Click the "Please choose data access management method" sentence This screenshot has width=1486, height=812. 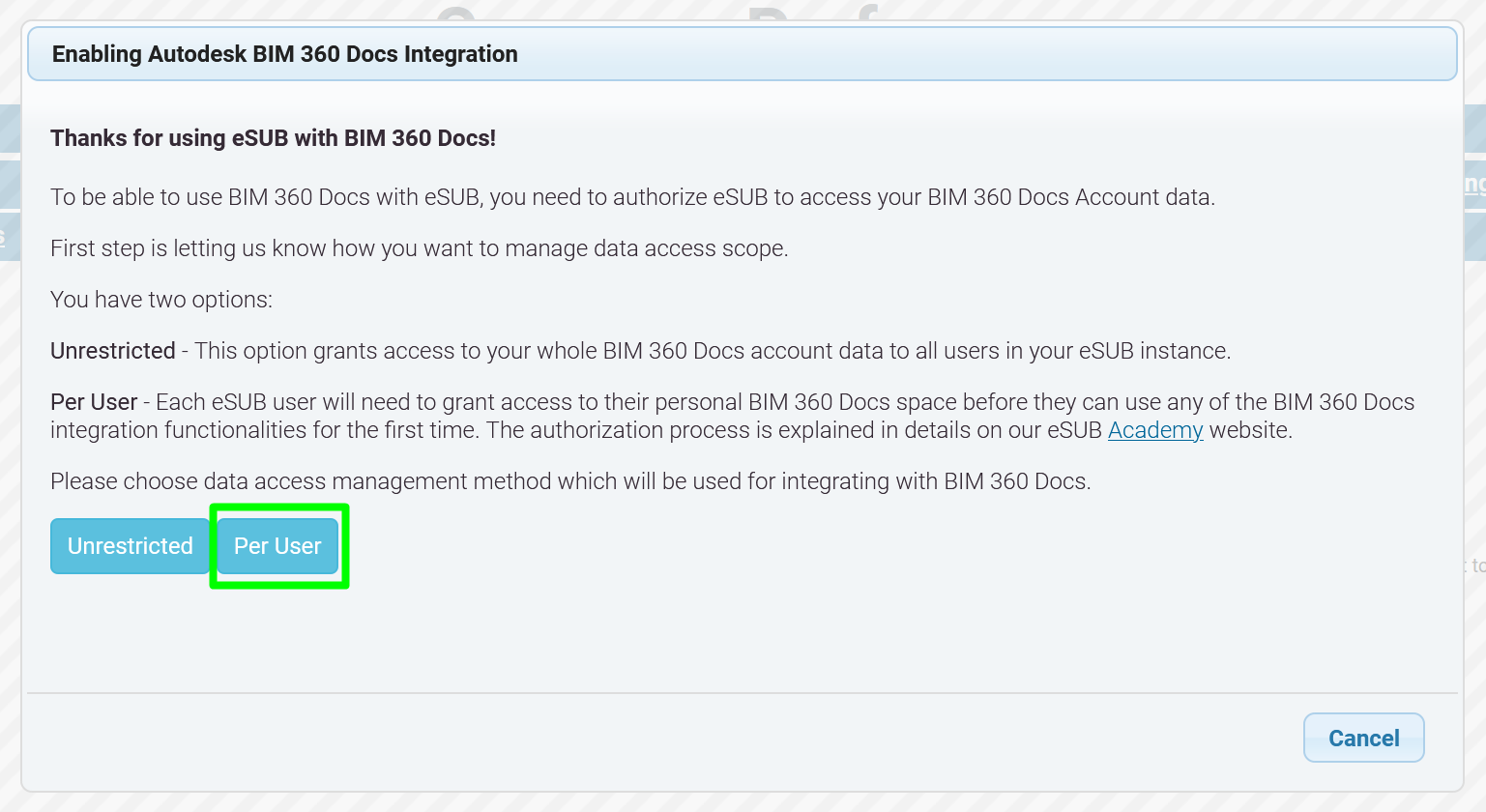click(x=570, y=481)
